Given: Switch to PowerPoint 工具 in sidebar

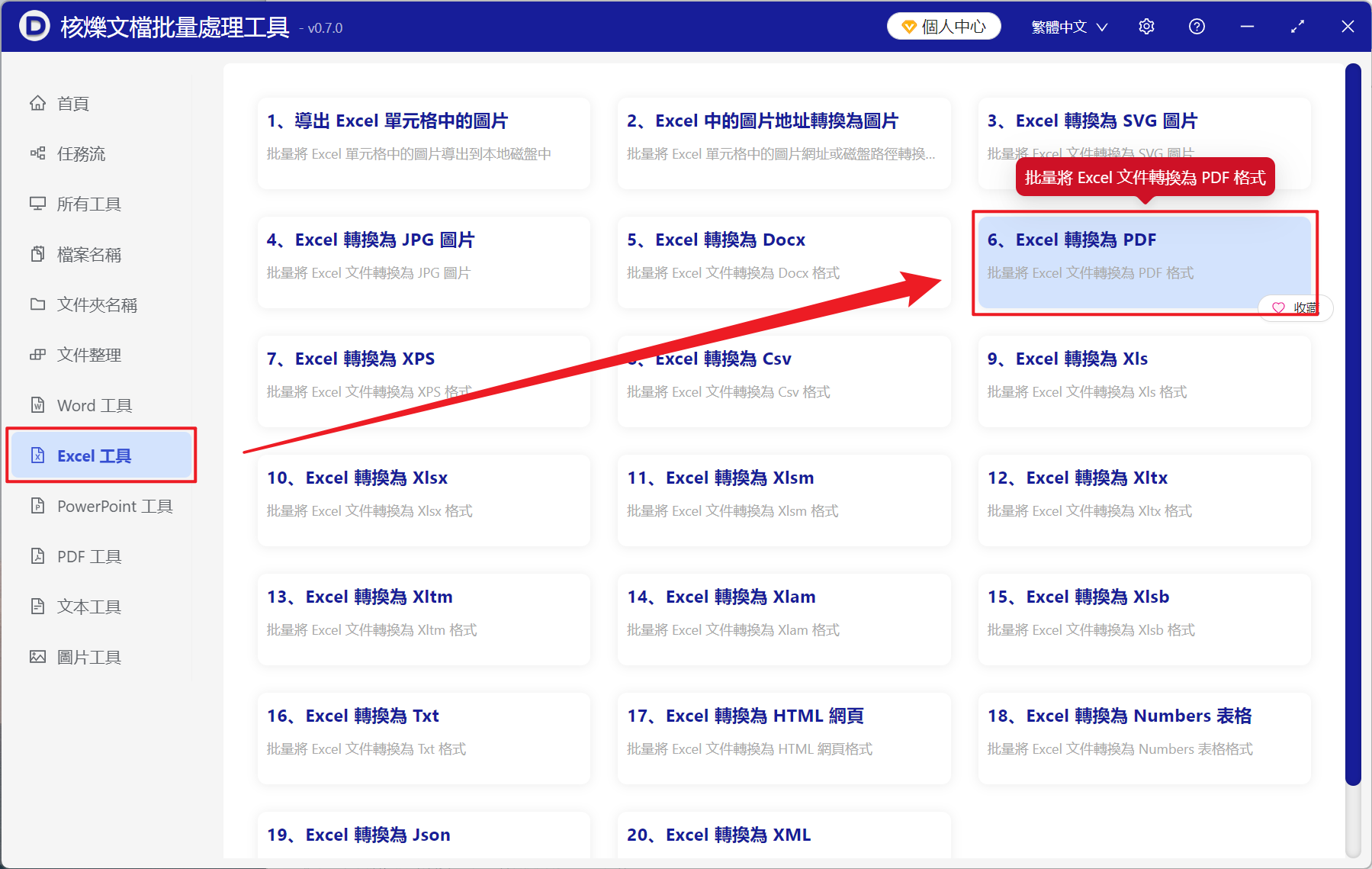Looking at the screenshot, I should click(101, 506).
